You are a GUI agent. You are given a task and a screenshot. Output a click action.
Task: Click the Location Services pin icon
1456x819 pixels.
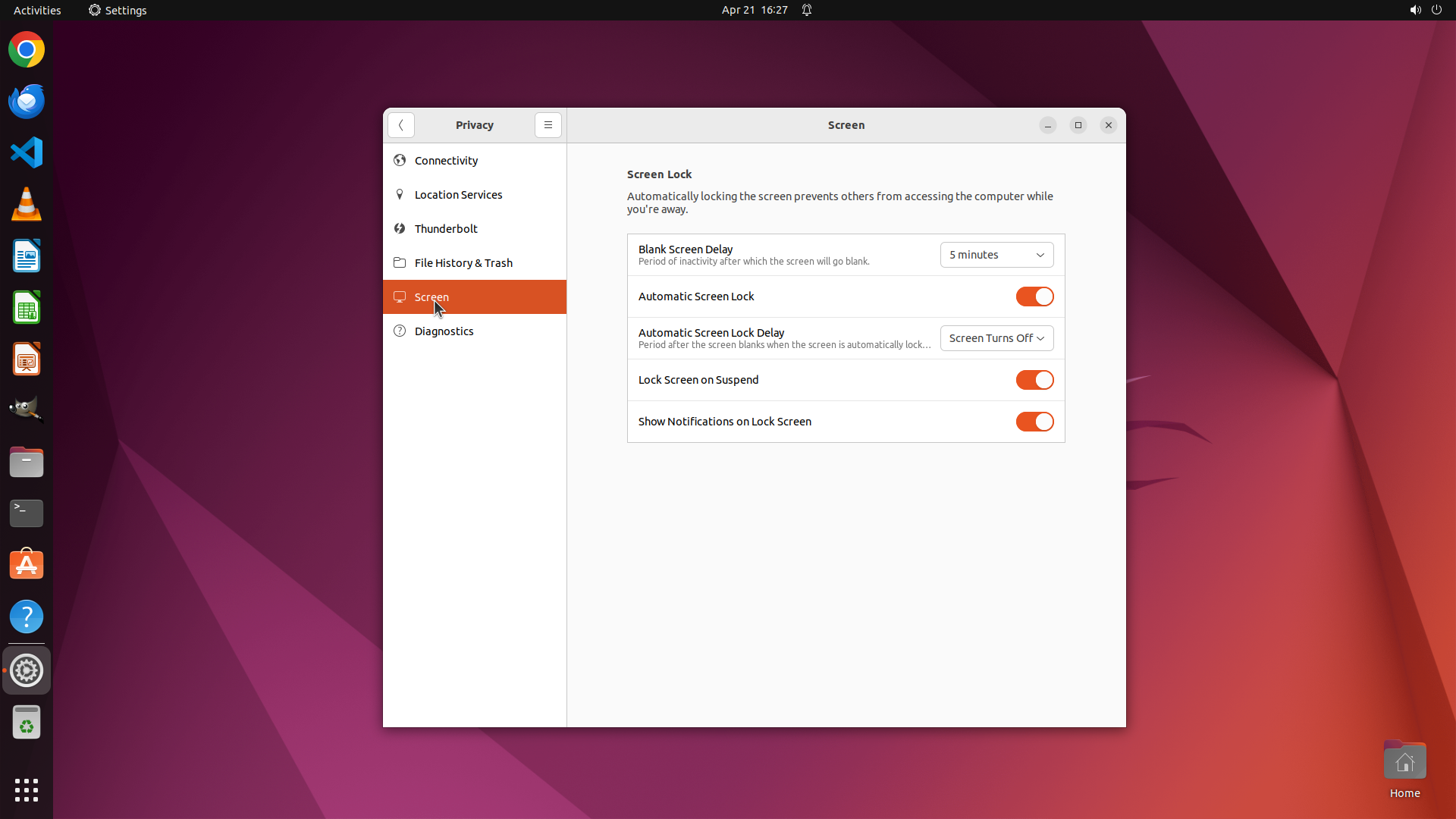(400, 194)
